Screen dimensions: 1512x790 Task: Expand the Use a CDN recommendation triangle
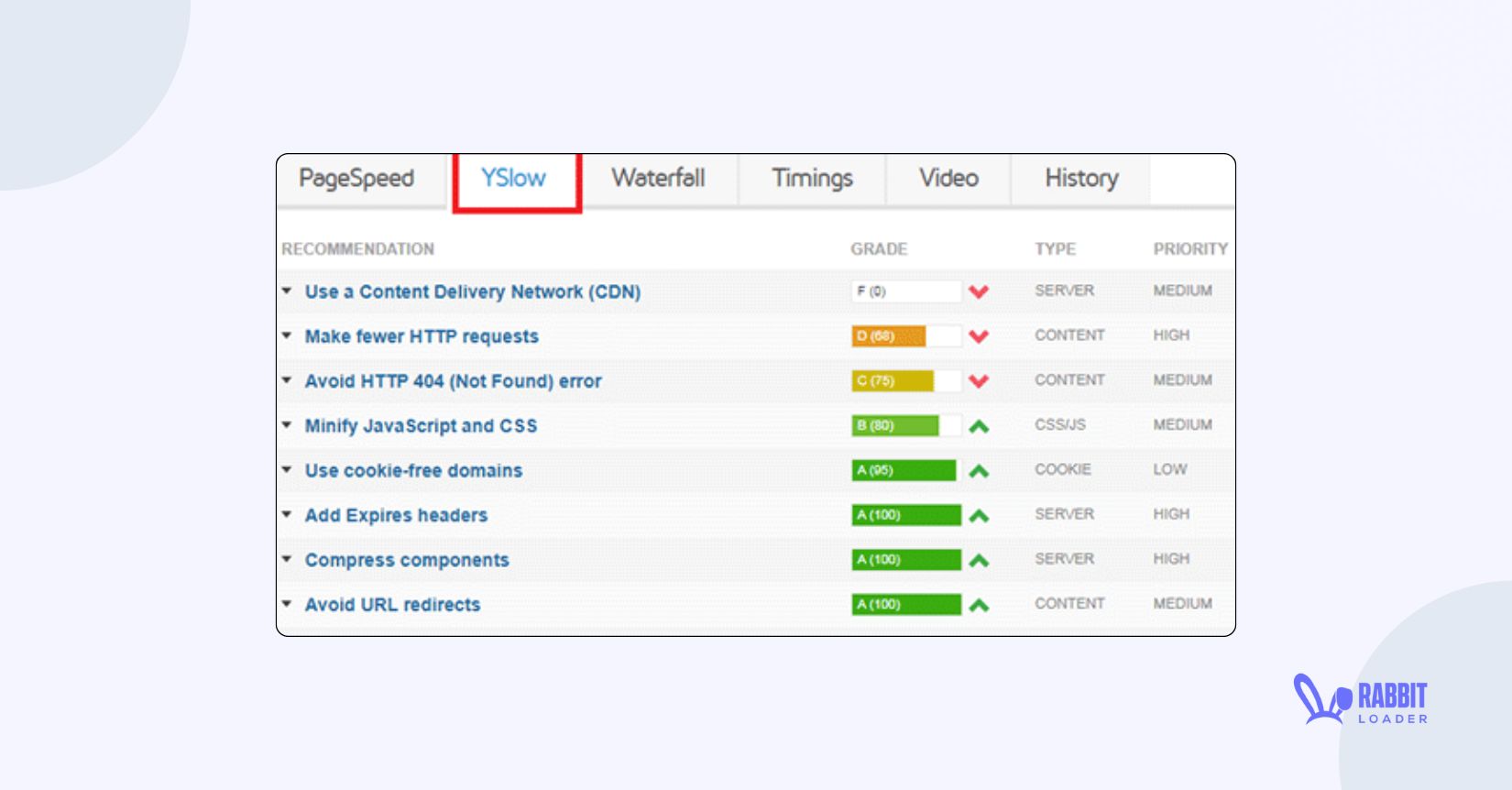287,291
